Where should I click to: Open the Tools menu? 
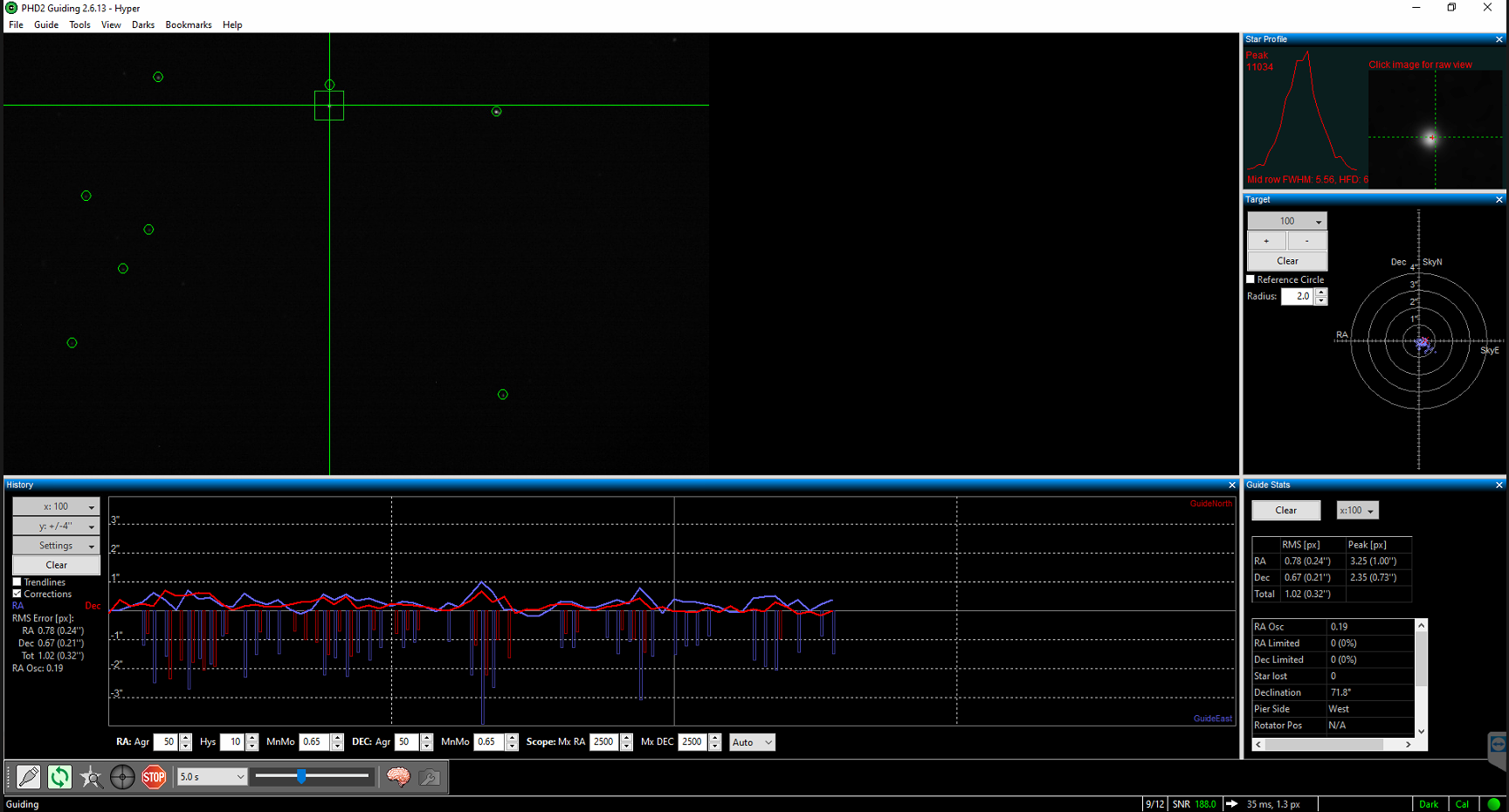coord(79,24)
